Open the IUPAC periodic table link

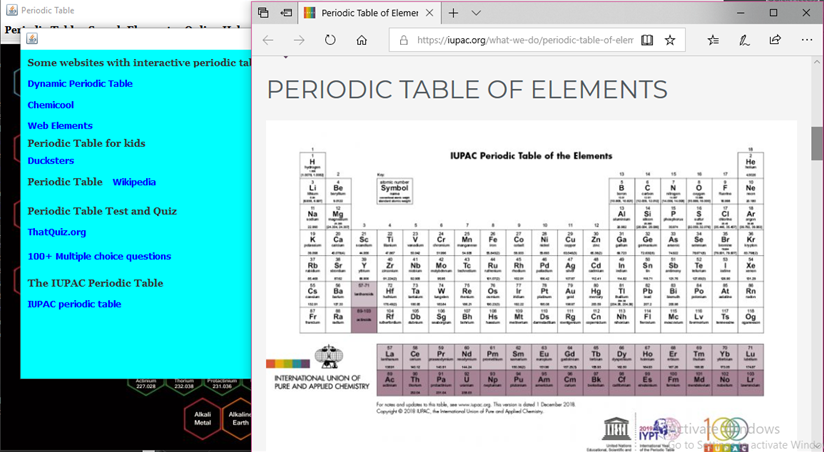click(x=74, y=304)
